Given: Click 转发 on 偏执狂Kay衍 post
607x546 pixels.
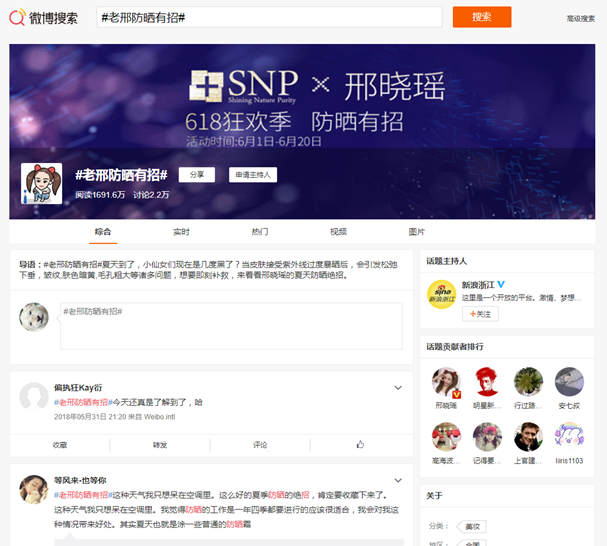Looking at the screenshot, I should click(x=160, y=445).
